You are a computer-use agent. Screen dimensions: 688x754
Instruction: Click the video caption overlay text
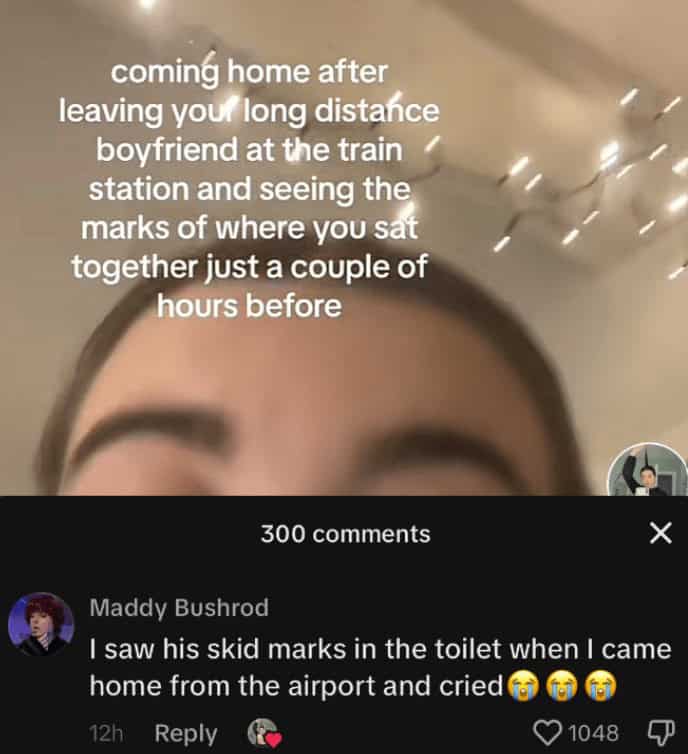click(249, 188)
